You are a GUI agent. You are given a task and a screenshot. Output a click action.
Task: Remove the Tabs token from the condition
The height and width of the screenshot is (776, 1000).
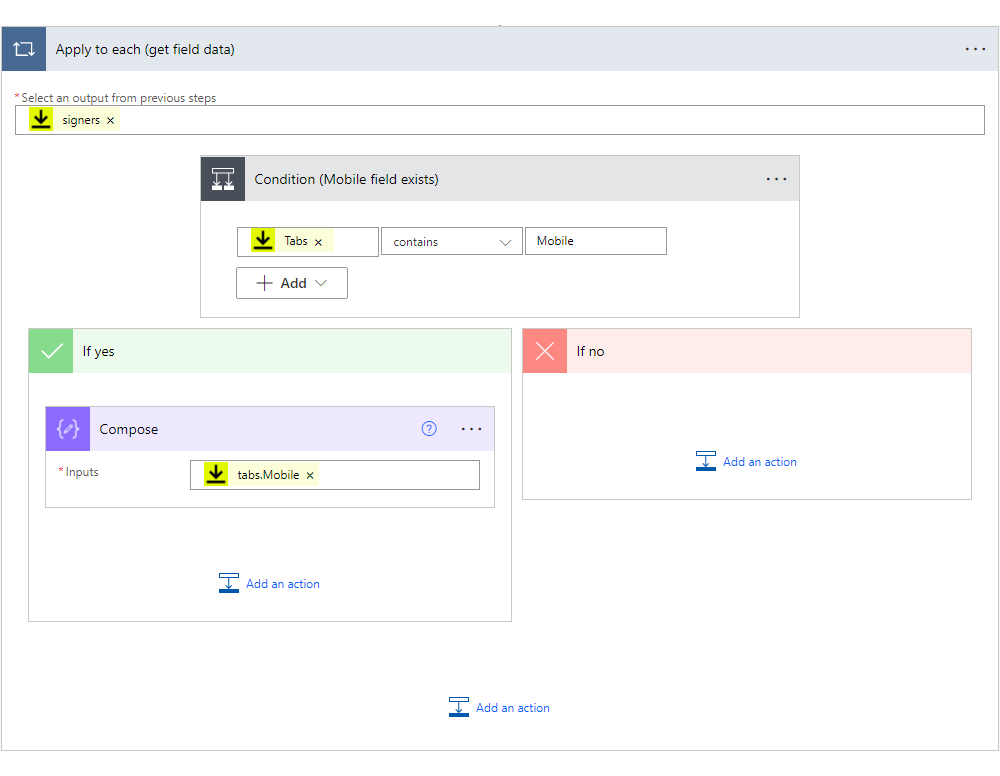[x=319, y=241]
